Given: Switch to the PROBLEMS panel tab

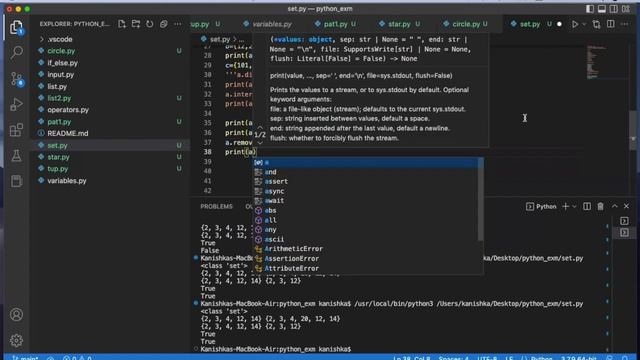Looking at the screenshot, I should click(x=216, y=207).
